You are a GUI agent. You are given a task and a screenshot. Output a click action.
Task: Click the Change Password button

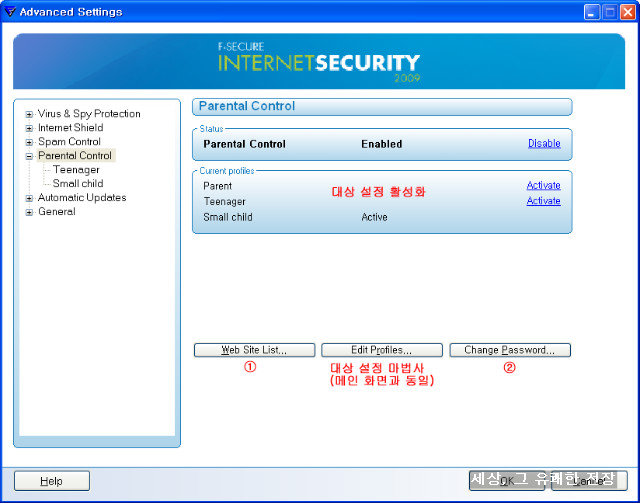tap(510, 350)
